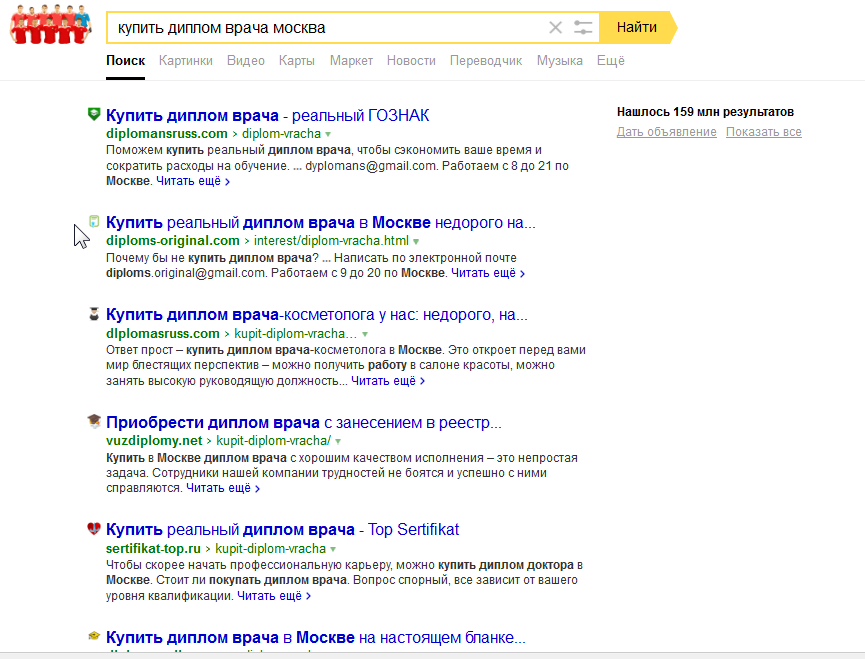
Task: Expand dropdown arrow after interest/diplom-vracha.html
Action: click(416, 241)
